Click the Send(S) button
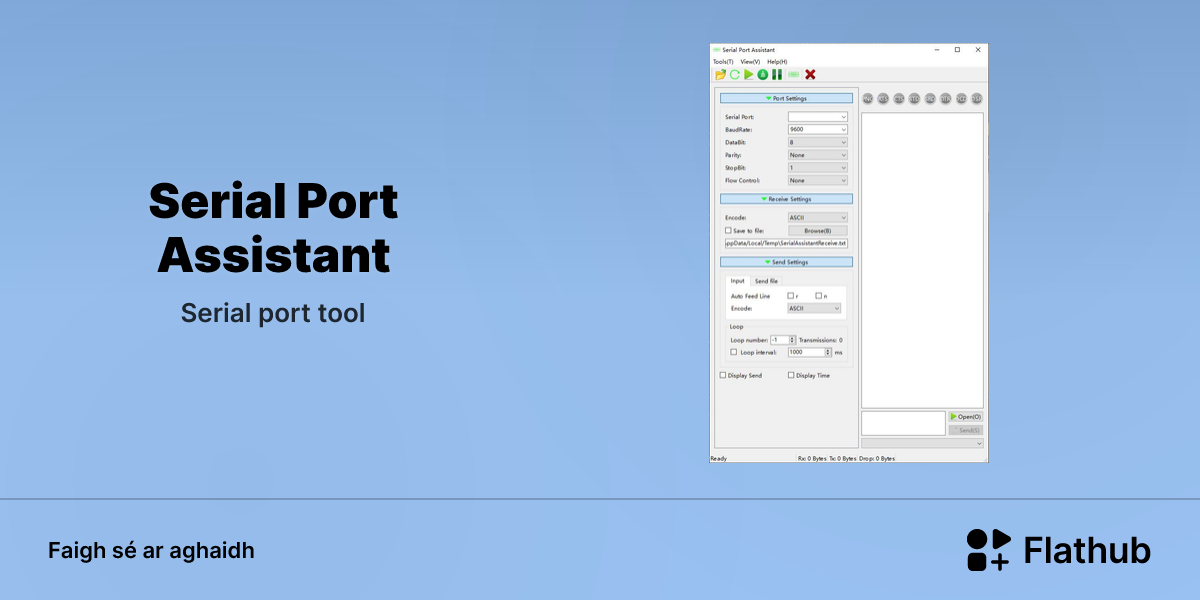The height and width of the screenshot is (600, 1200). click(x=966, y=430)
